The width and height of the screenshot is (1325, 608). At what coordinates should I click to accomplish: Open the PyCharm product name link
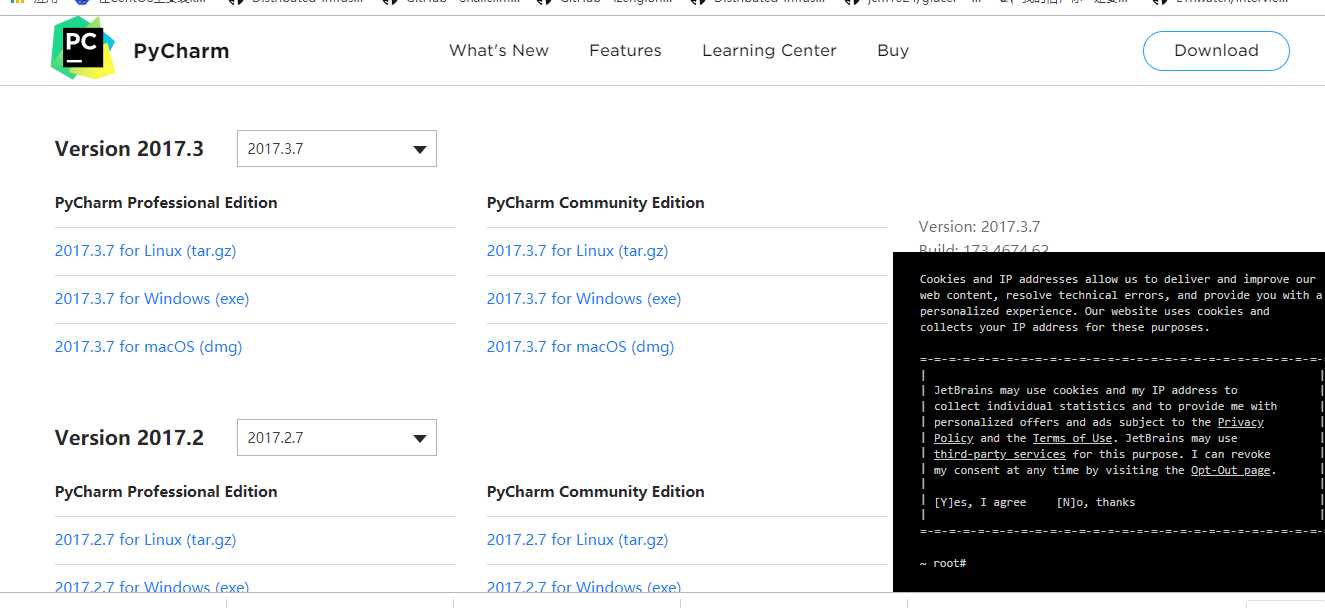[181, 51]
